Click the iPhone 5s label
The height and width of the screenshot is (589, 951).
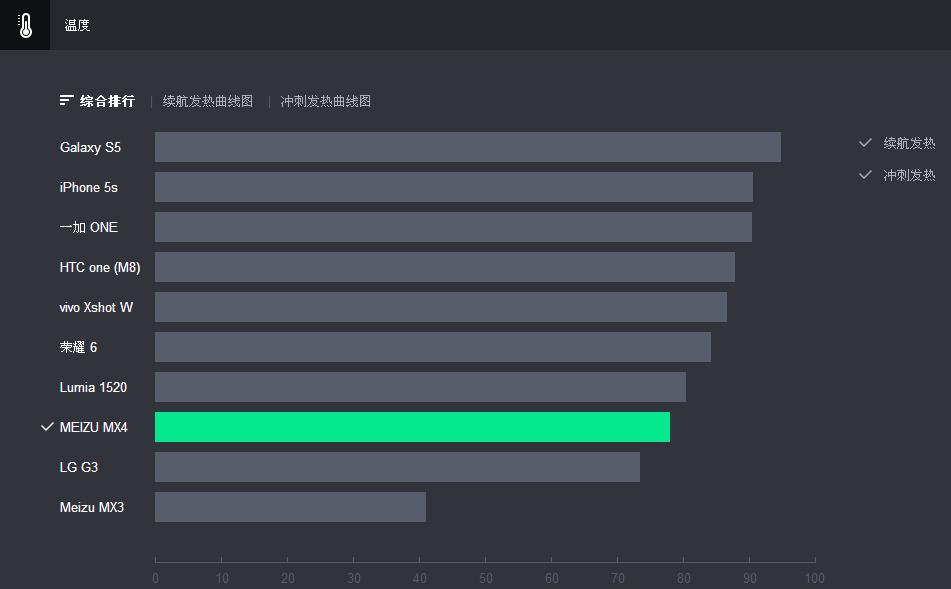coord(89,187)
